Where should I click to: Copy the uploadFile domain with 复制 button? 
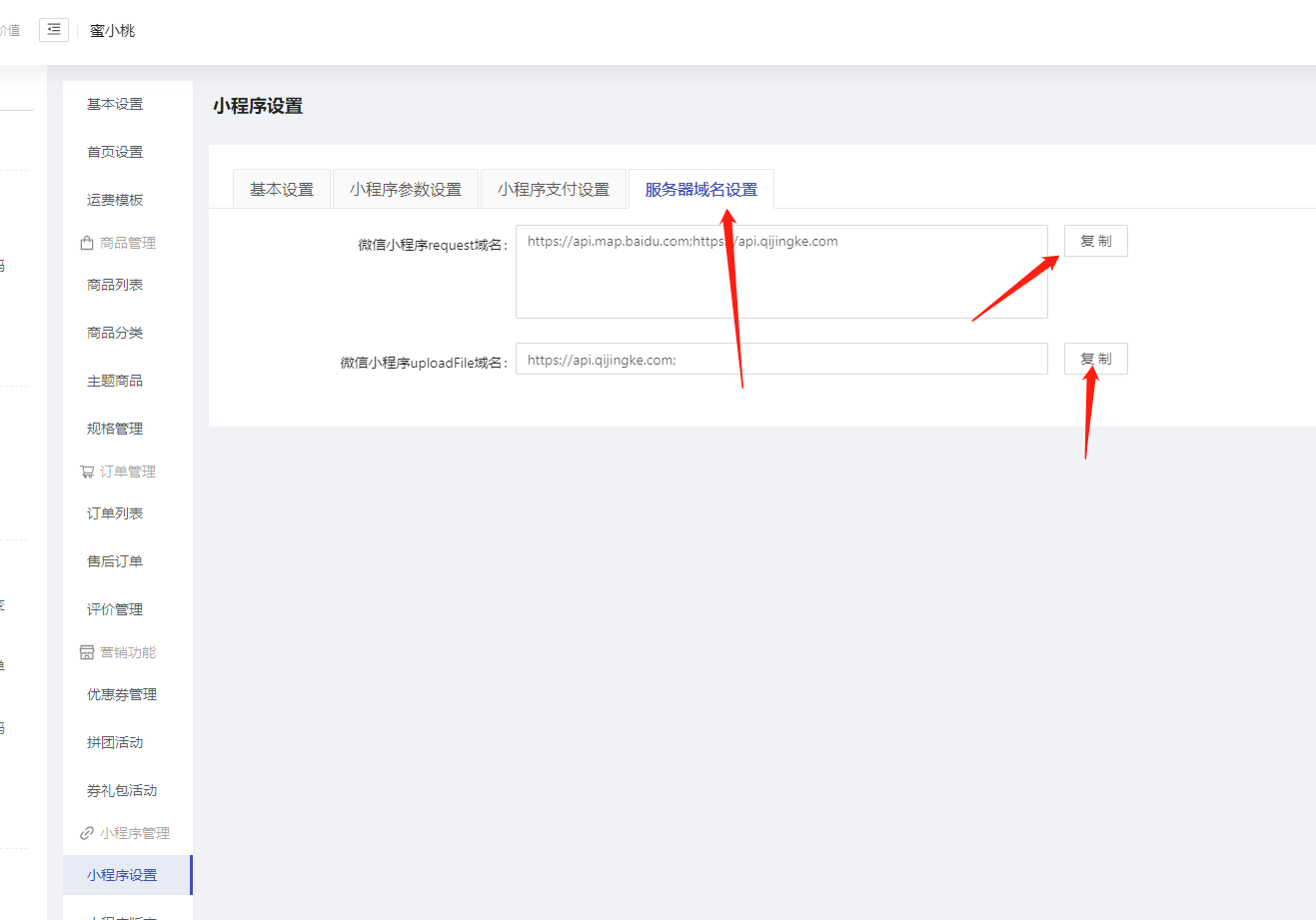[x=1096, y=359]
